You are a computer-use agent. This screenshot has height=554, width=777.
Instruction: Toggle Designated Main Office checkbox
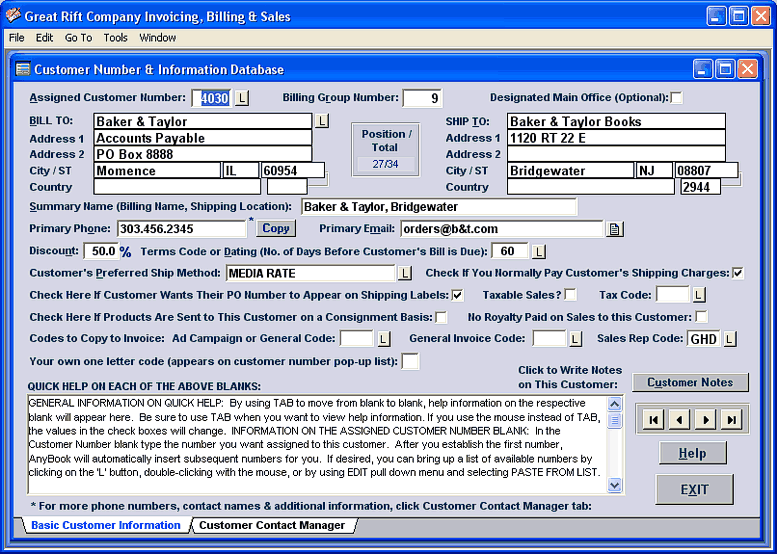pyautogui.click(x=676, y=98)
